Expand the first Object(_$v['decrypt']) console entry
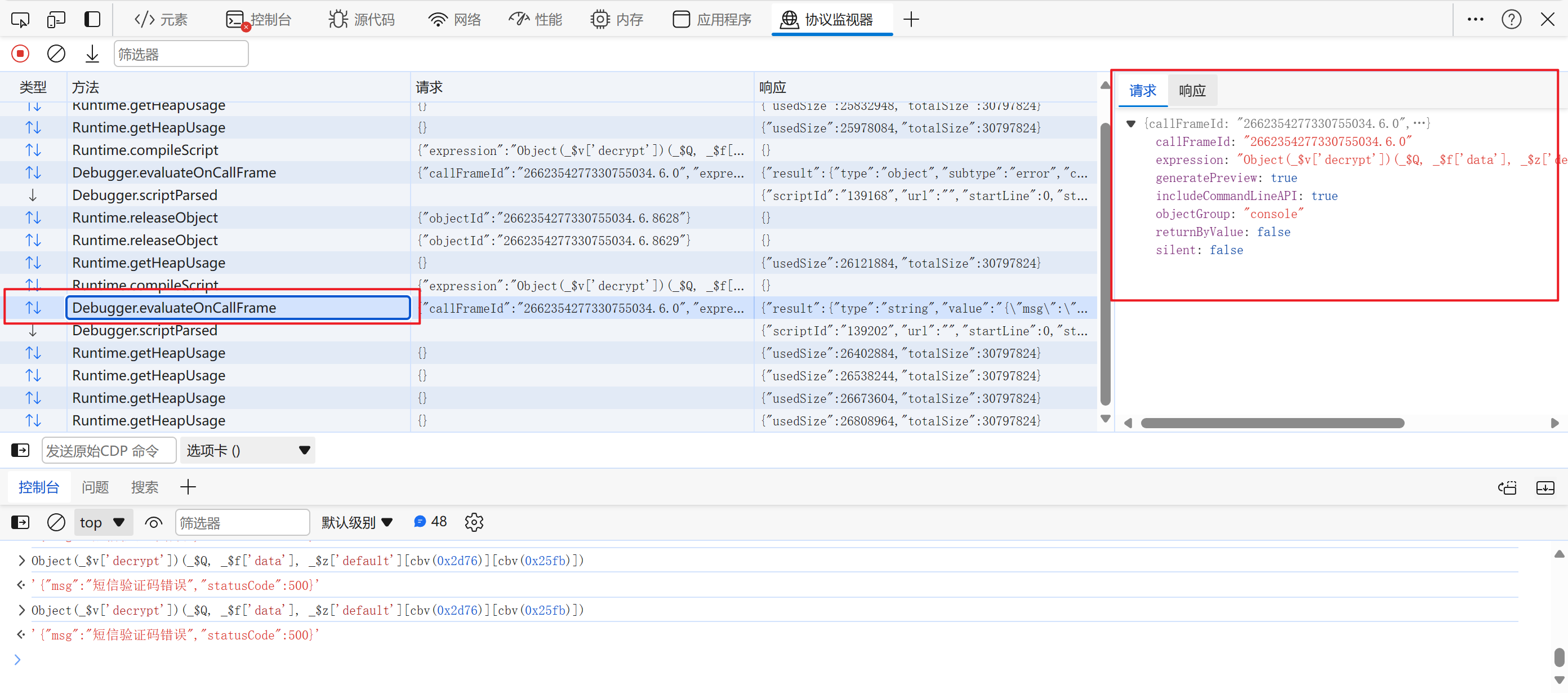This screenshot has width=1568, height=693. click(22, 560)
